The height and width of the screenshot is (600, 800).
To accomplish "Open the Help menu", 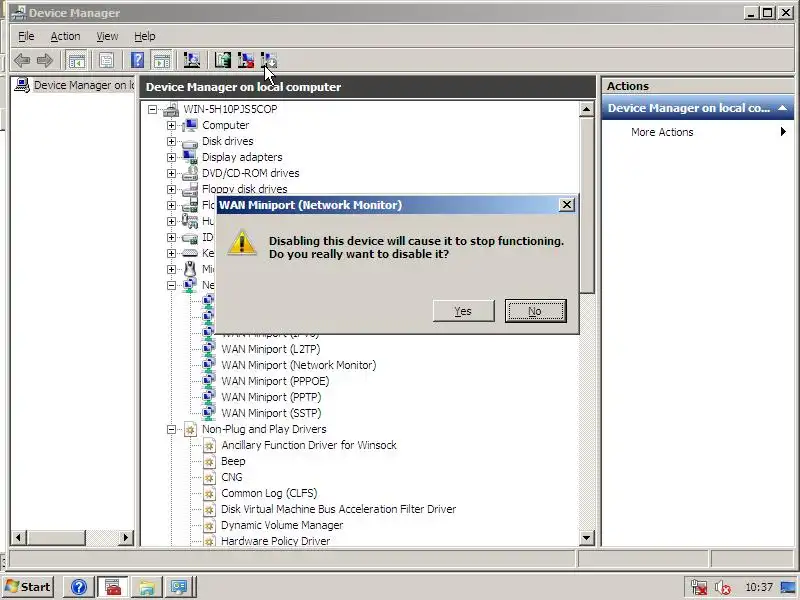I will pyautogui.click(x=145, y=36).
